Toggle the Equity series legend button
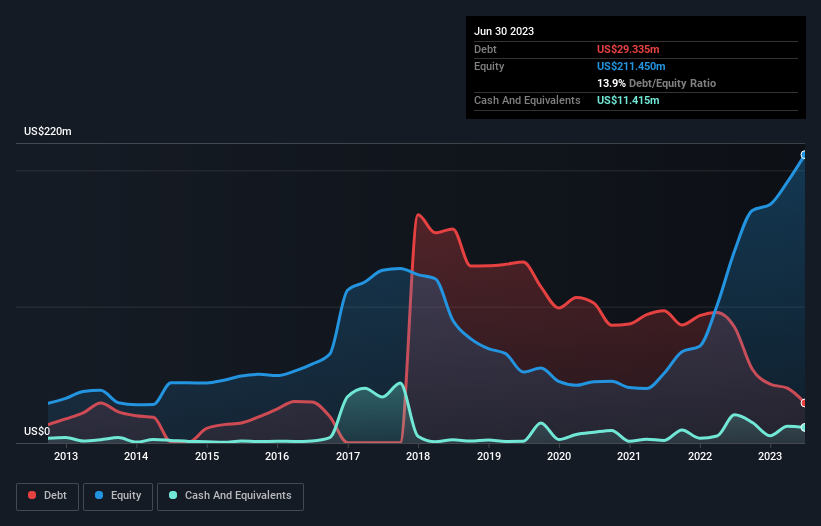Screen dimensions: 821x526 pos(118,496)
